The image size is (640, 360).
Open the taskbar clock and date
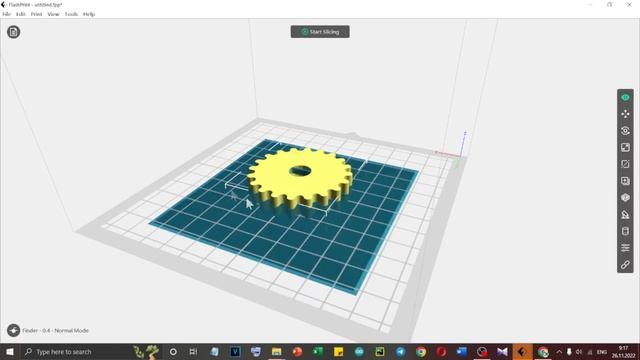623,352
